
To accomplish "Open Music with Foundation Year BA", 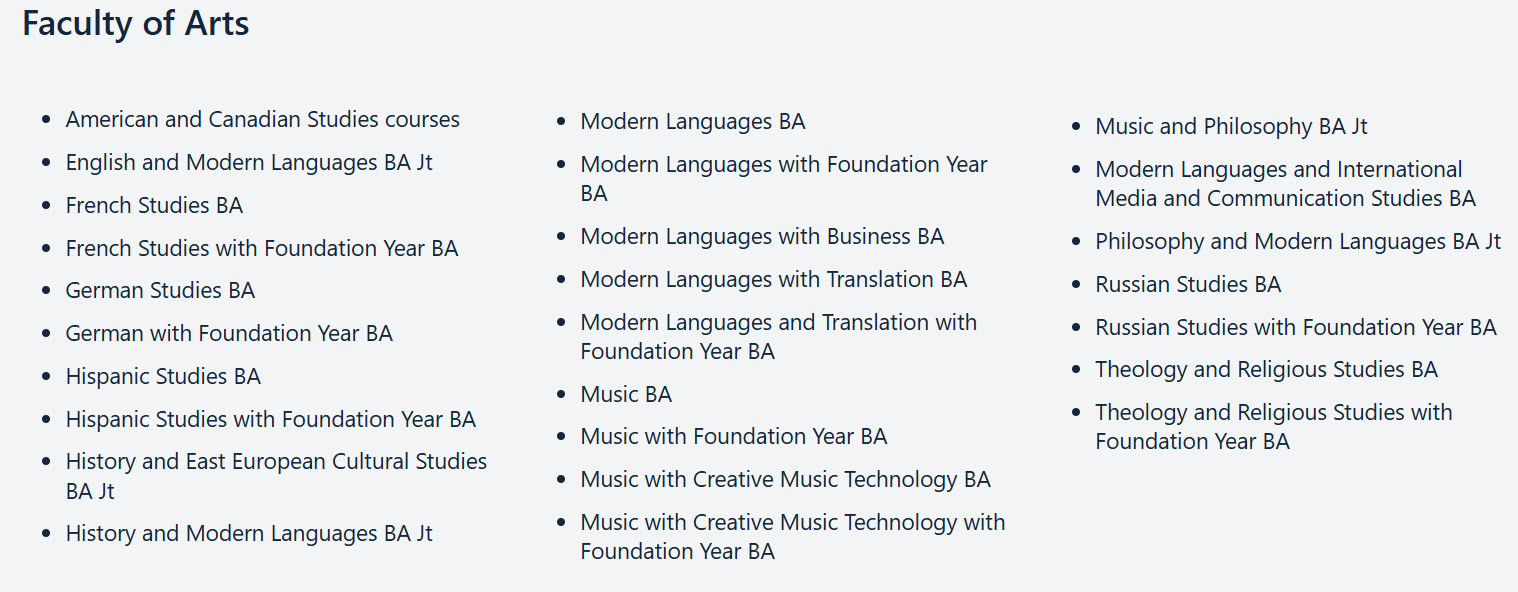I will 734,437.
